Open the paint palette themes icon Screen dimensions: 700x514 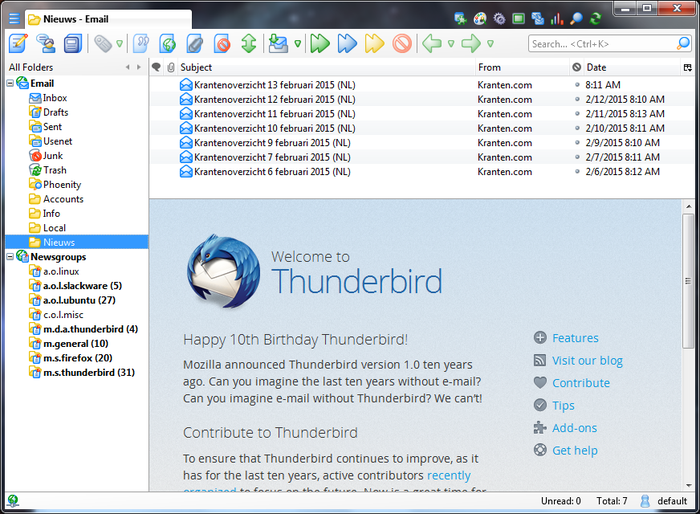click(480, 18)
